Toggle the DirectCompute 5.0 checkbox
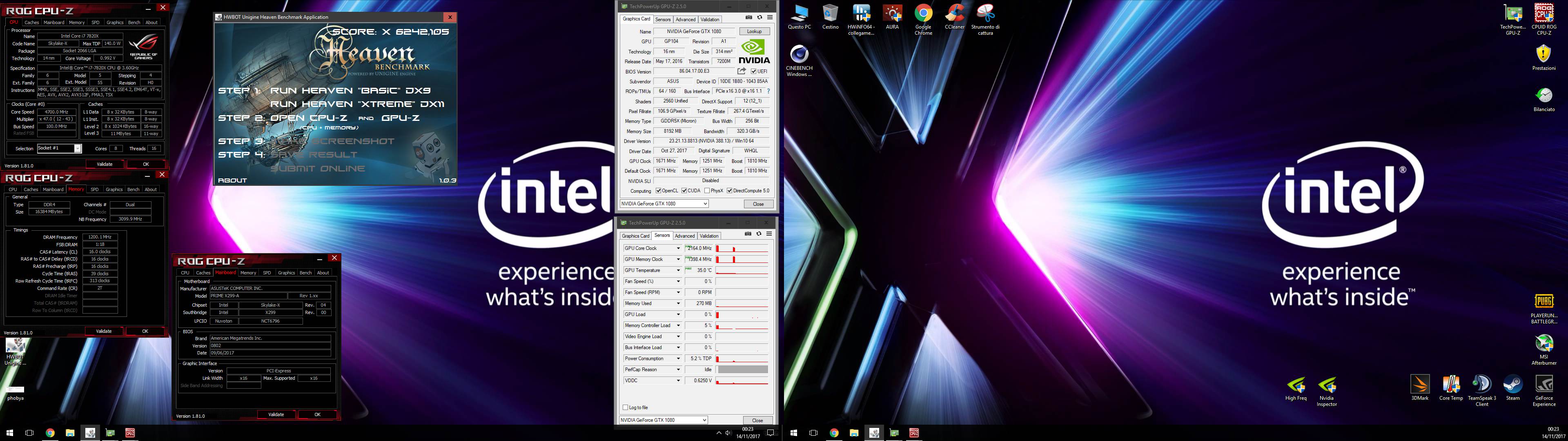This screenshot has height=441, width=1568. coord(729,191)
